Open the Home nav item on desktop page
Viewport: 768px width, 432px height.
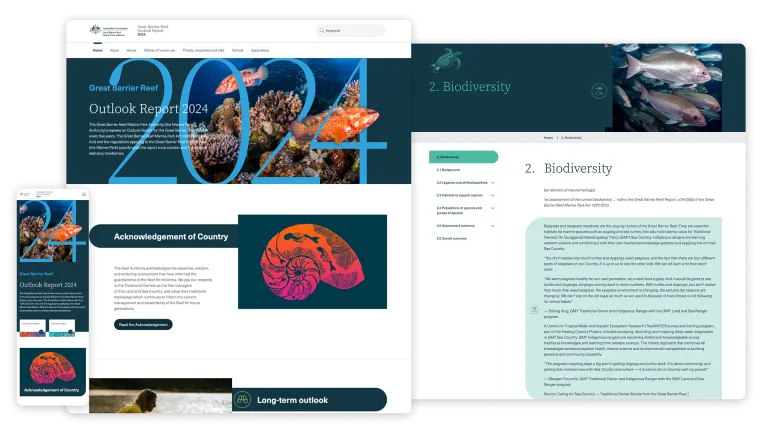(97, 50)
